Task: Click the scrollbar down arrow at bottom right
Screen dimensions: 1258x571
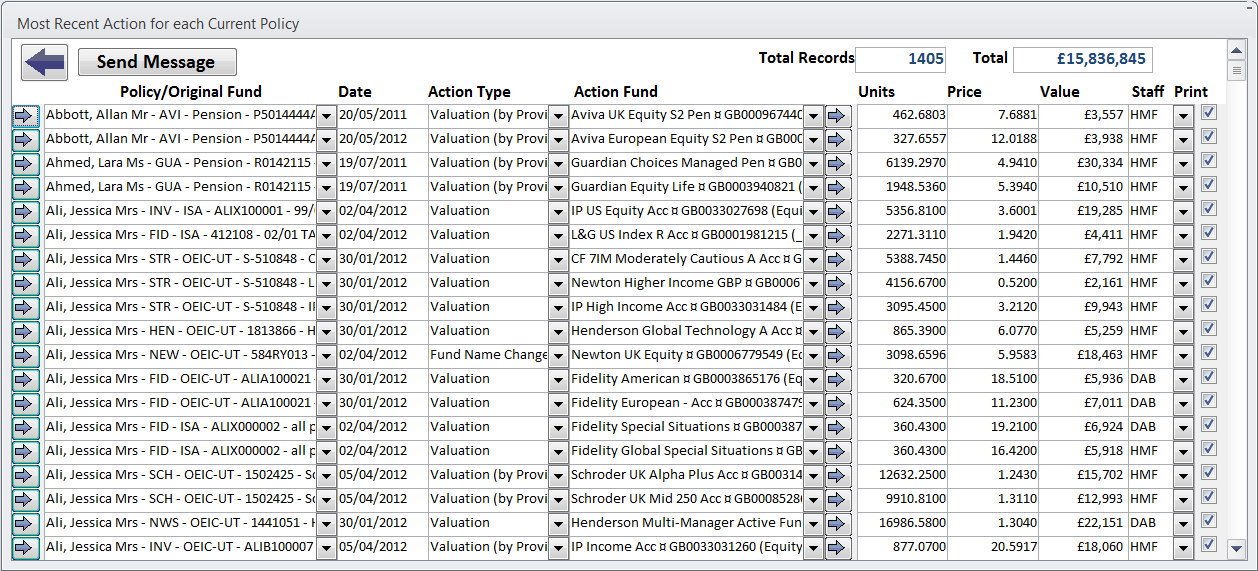Action: [x=1236, y=548]
